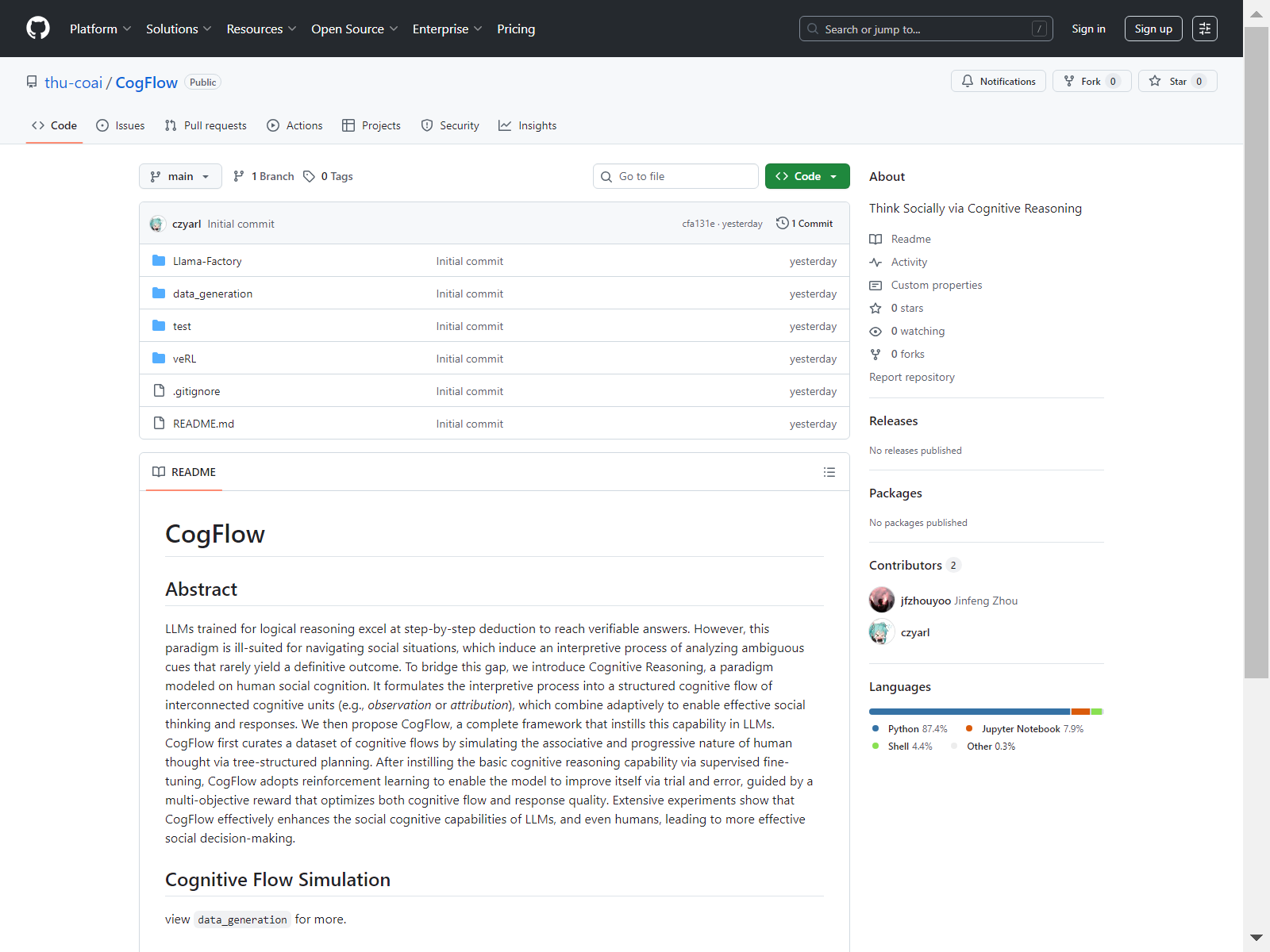The image size is (1270, 952).
Task: Click the Shell 4.4% language entry
Action: [x=902, y=747]
